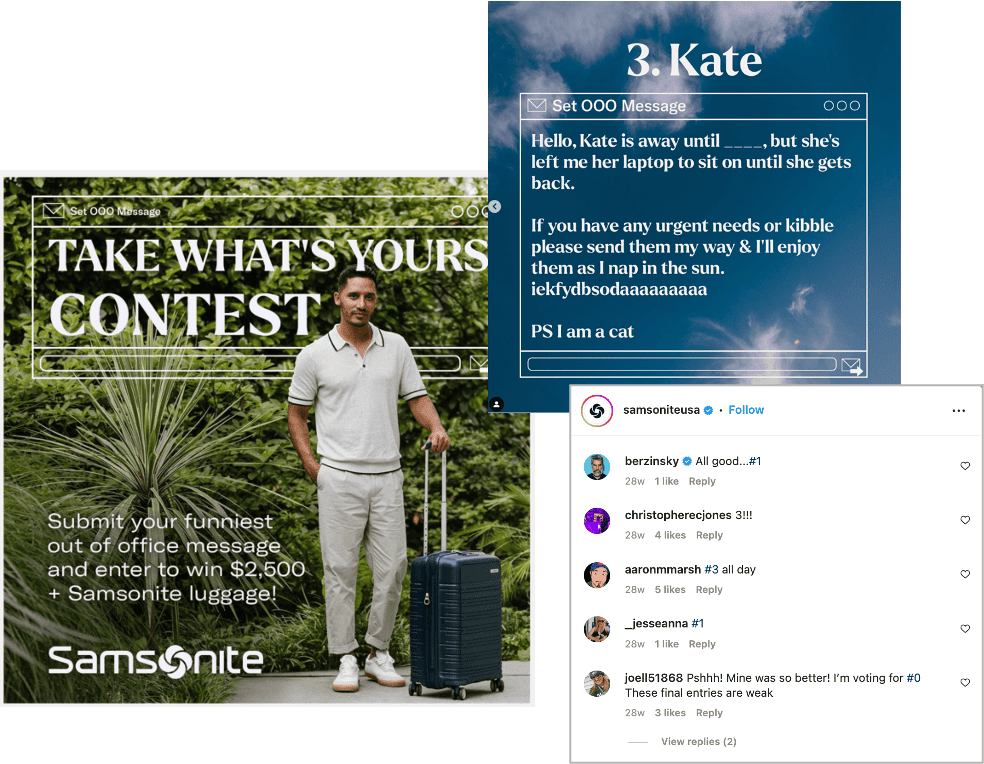Expand View replies (2) thread
Viewport: 984px width, 764px height.
click(x=698, y=741)
